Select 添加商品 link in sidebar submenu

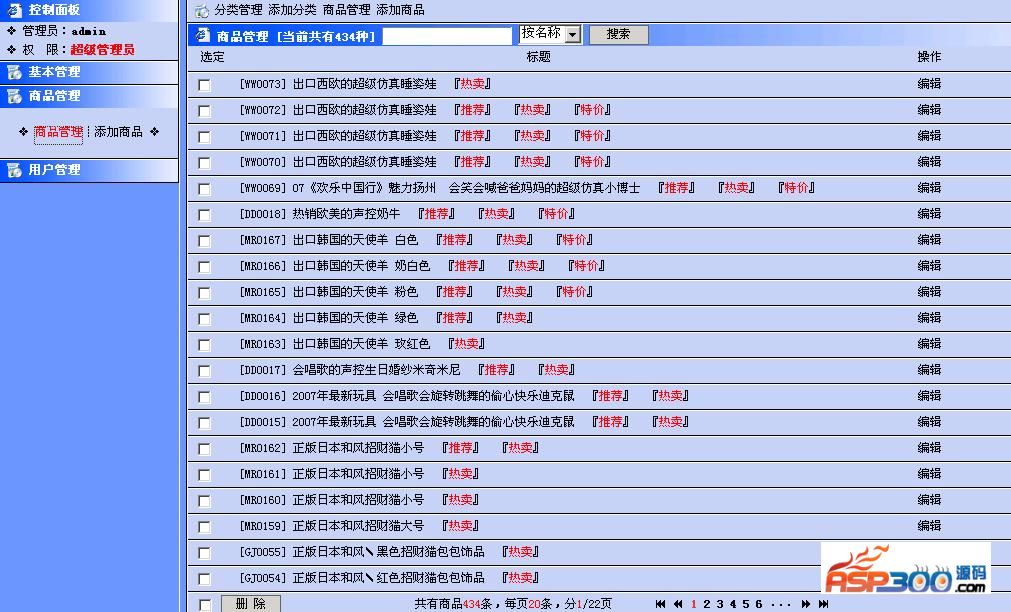pos(119,132)
